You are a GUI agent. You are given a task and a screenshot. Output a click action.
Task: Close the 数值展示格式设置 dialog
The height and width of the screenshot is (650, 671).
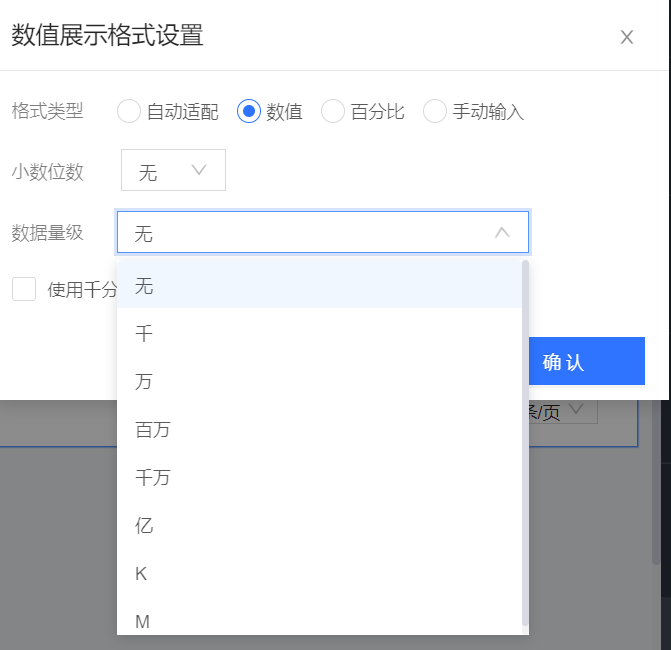point(627,37)
